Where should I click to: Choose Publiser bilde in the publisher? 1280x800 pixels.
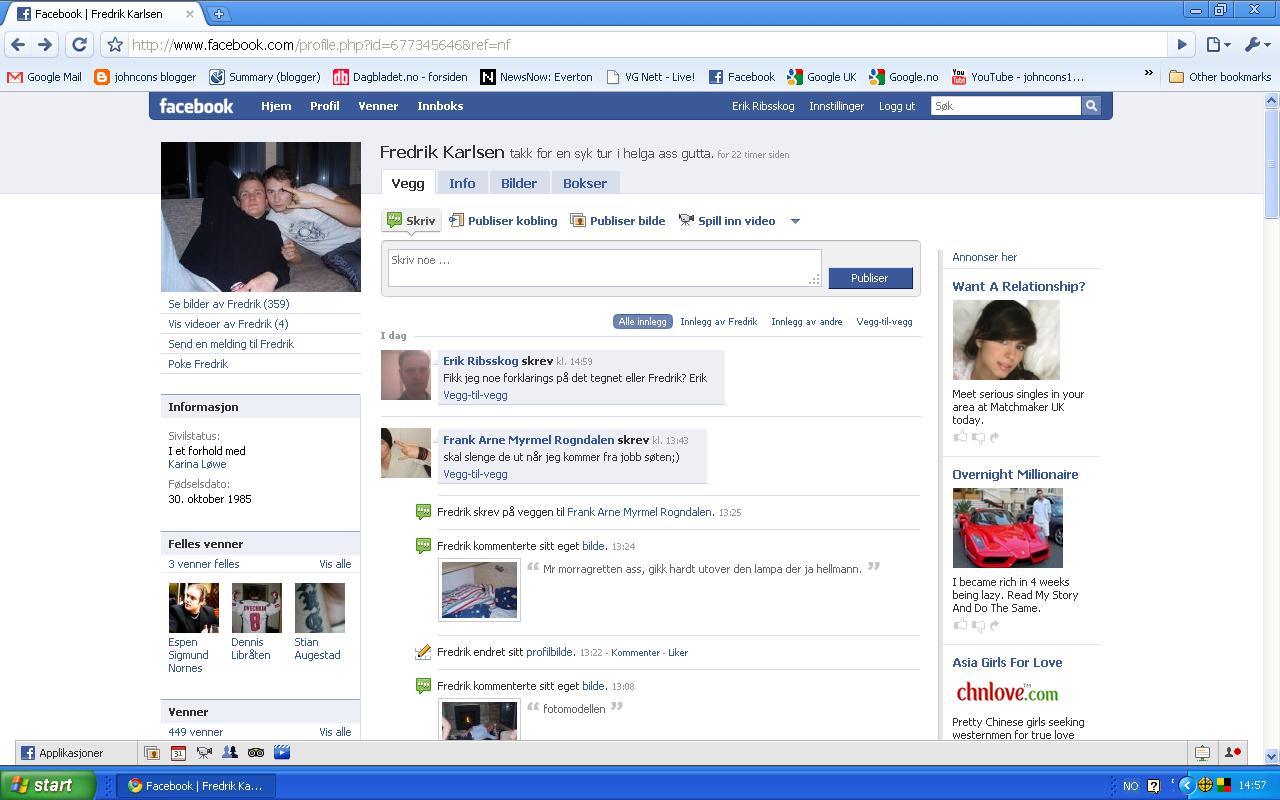tap(617, 221)
